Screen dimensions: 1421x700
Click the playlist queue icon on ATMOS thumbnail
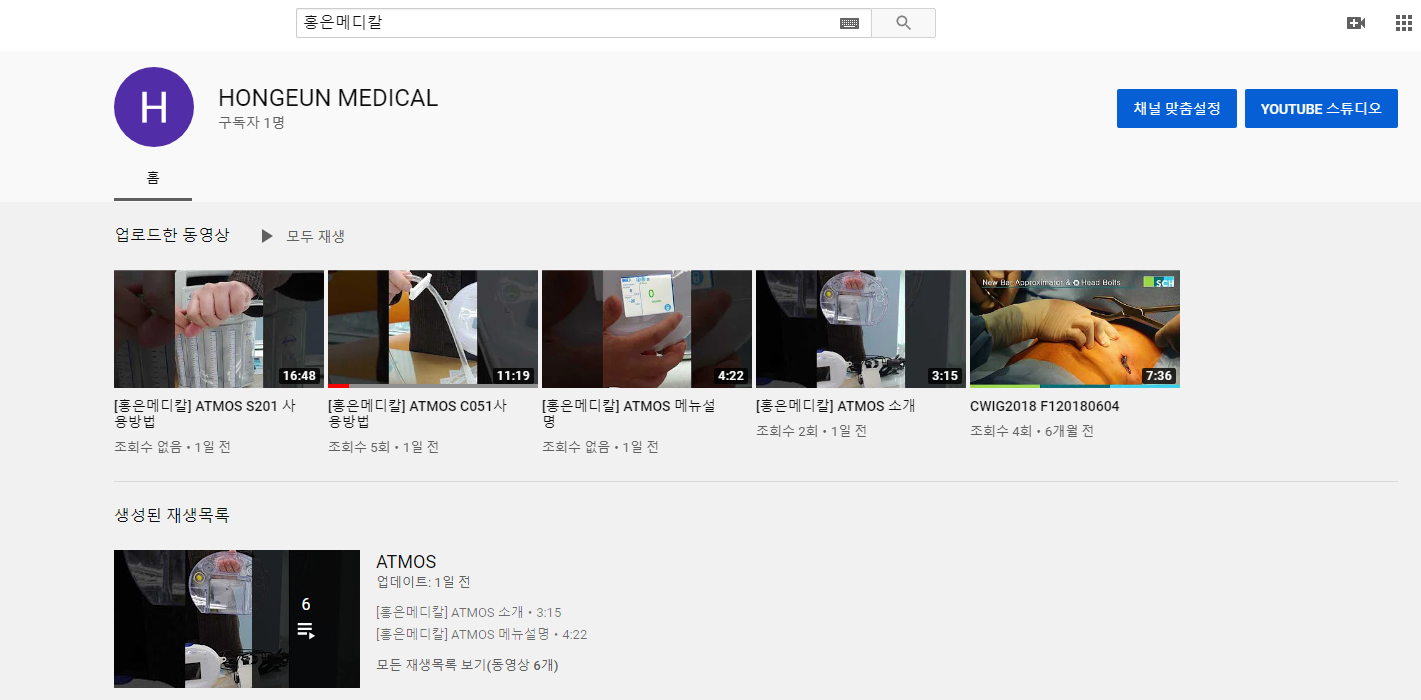tap(306, 630)
